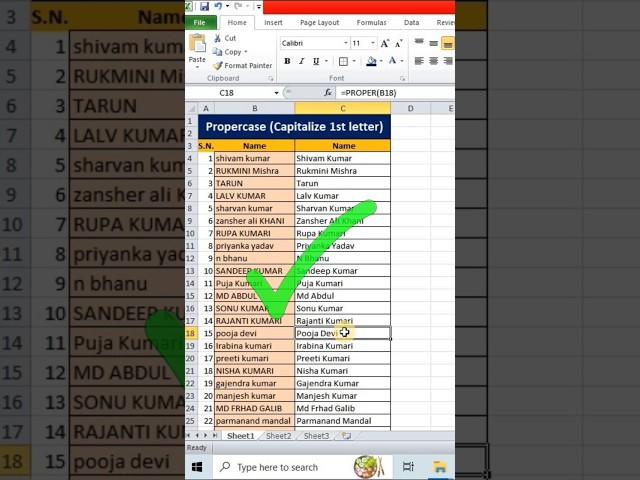Viewport: 640px width, 480px height.
Task: Open Fill Color palette dropdown arrow
Action: 381,61
